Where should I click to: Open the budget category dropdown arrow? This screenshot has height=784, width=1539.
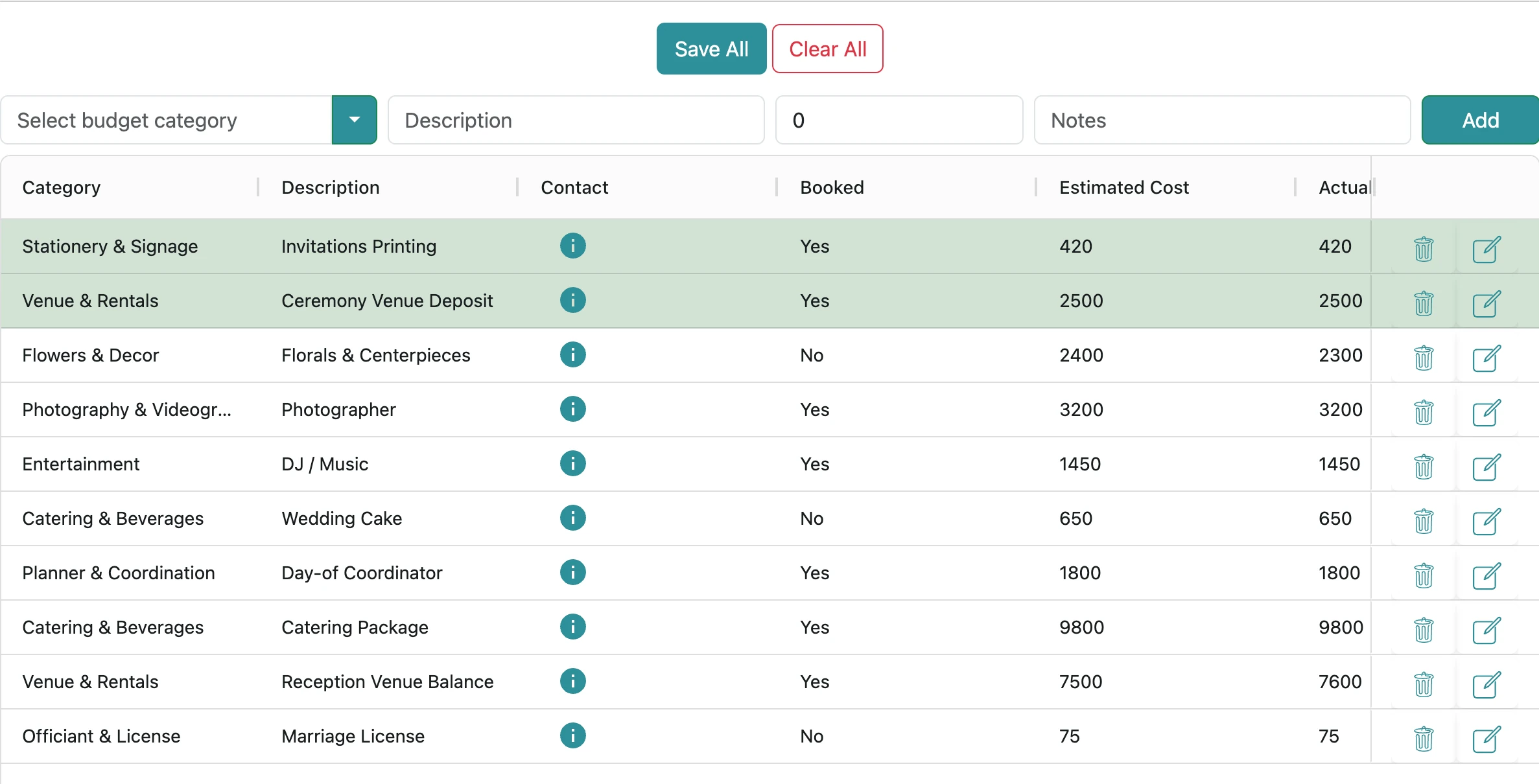point(354,120)
